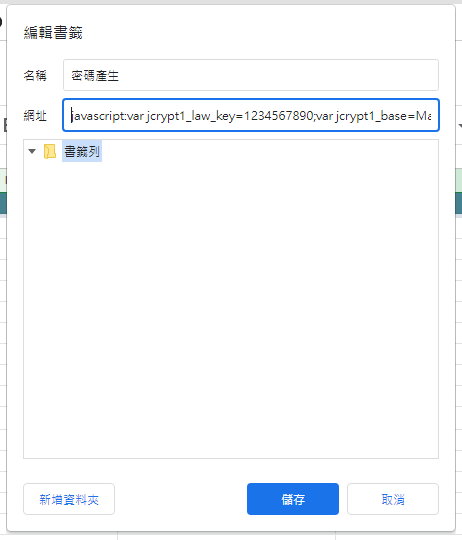Click the 1234567890 value in URL
The image size is (462, 540).
[278, 115]
